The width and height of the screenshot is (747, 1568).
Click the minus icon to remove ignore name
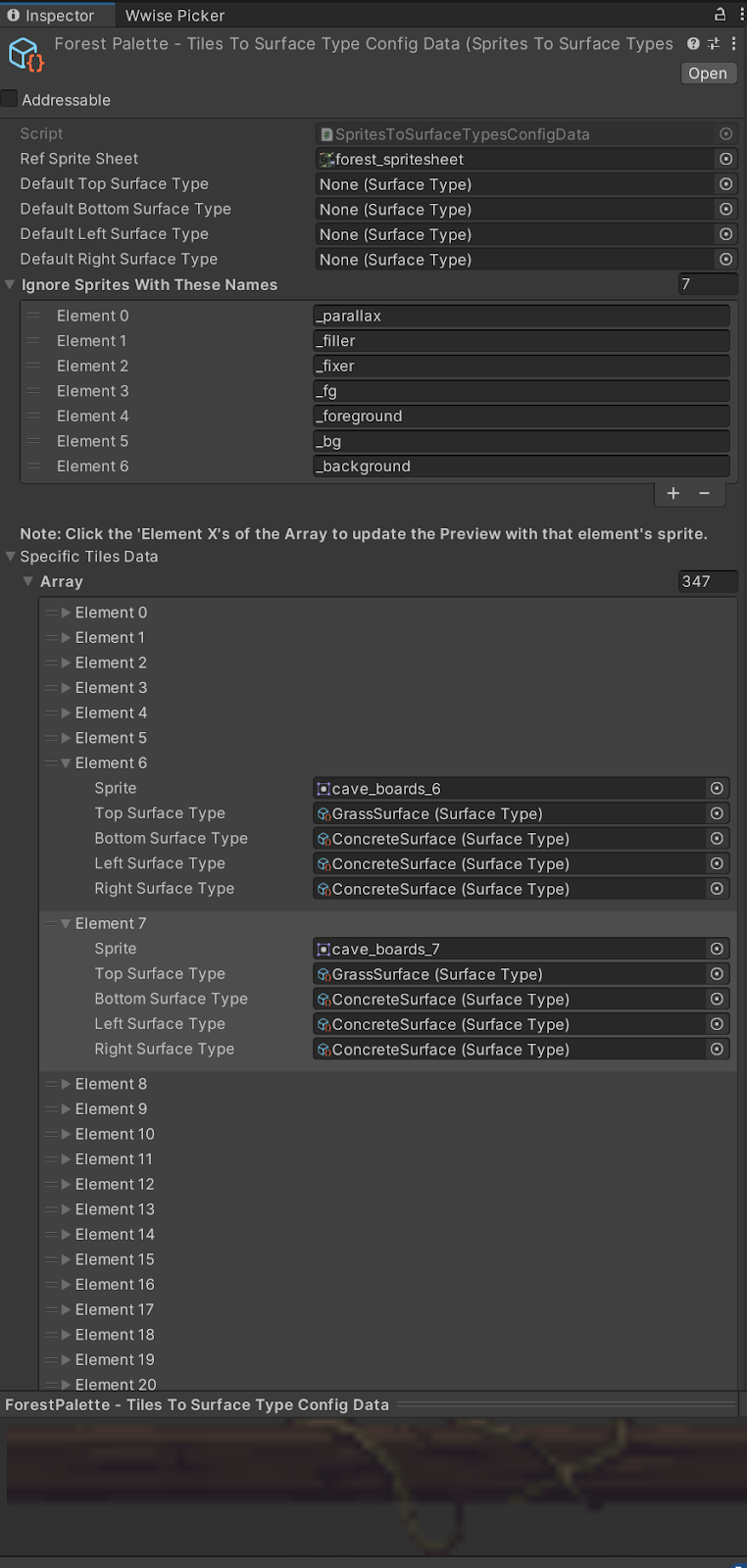(x=704, y=494)
